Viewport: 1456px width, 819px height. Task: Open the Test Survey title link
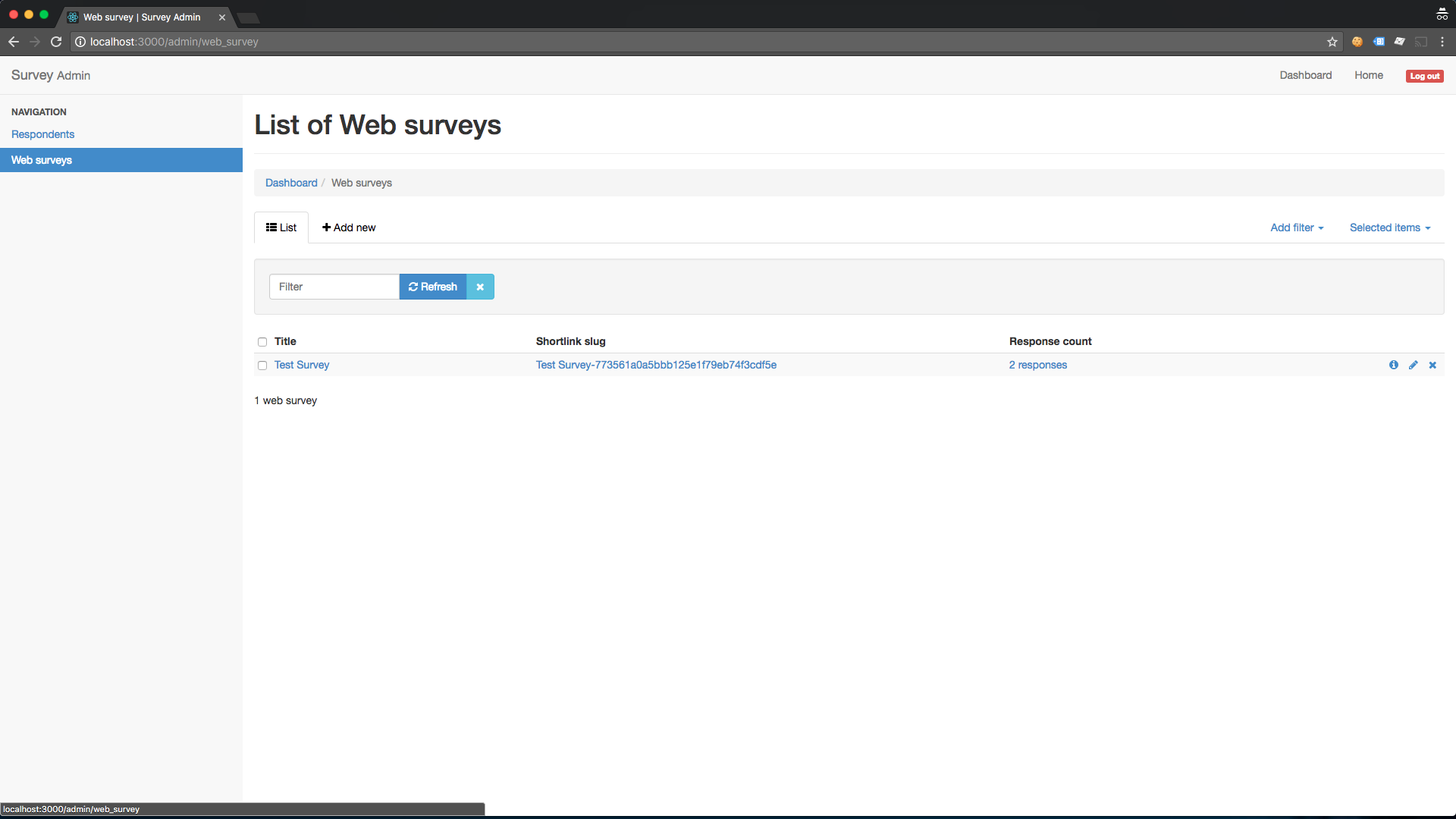tap(302, 365)
